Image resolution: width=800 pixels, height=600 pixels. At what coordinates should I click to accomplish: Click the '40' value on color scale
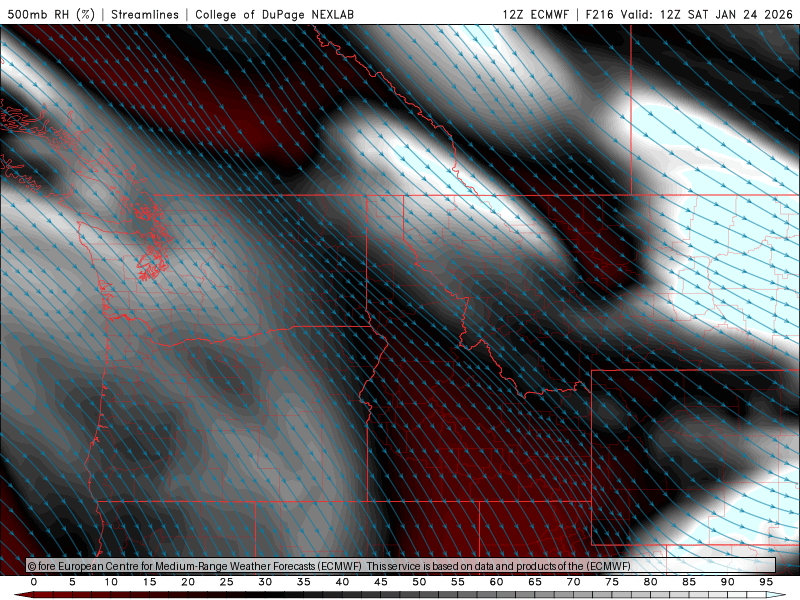pos(342,582)
